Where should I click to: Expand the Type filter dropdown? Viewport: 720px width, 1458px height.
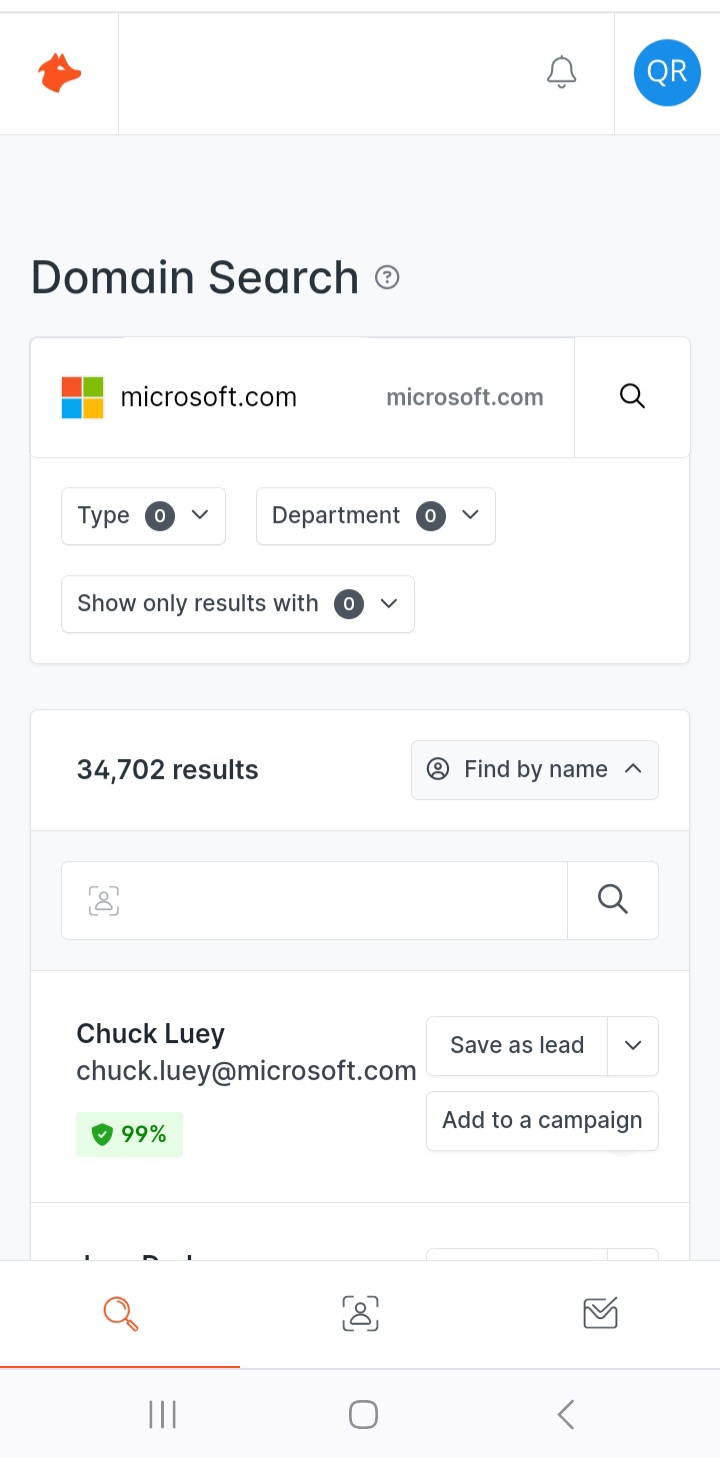tap(143, 516)
